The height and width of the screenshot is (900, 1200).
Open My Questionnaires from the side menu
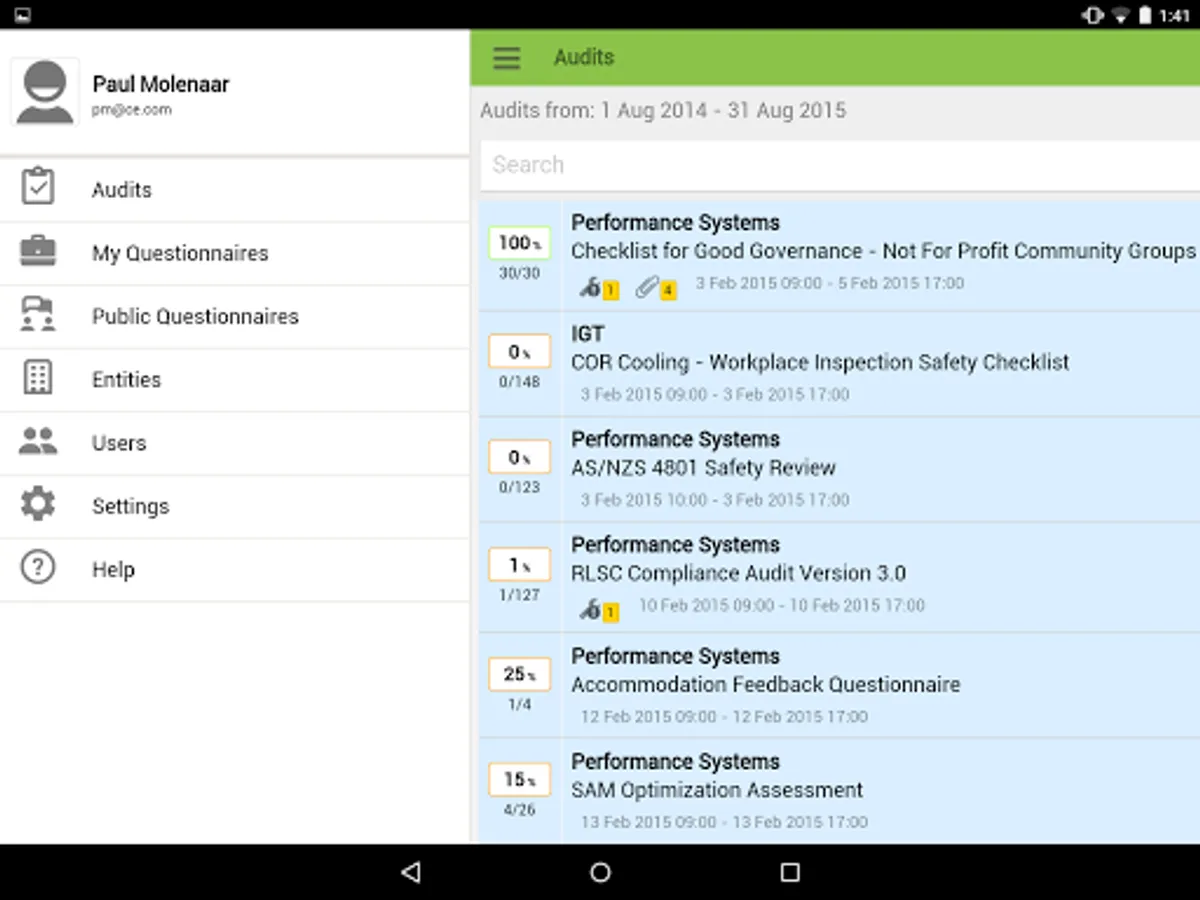(180, 253)
